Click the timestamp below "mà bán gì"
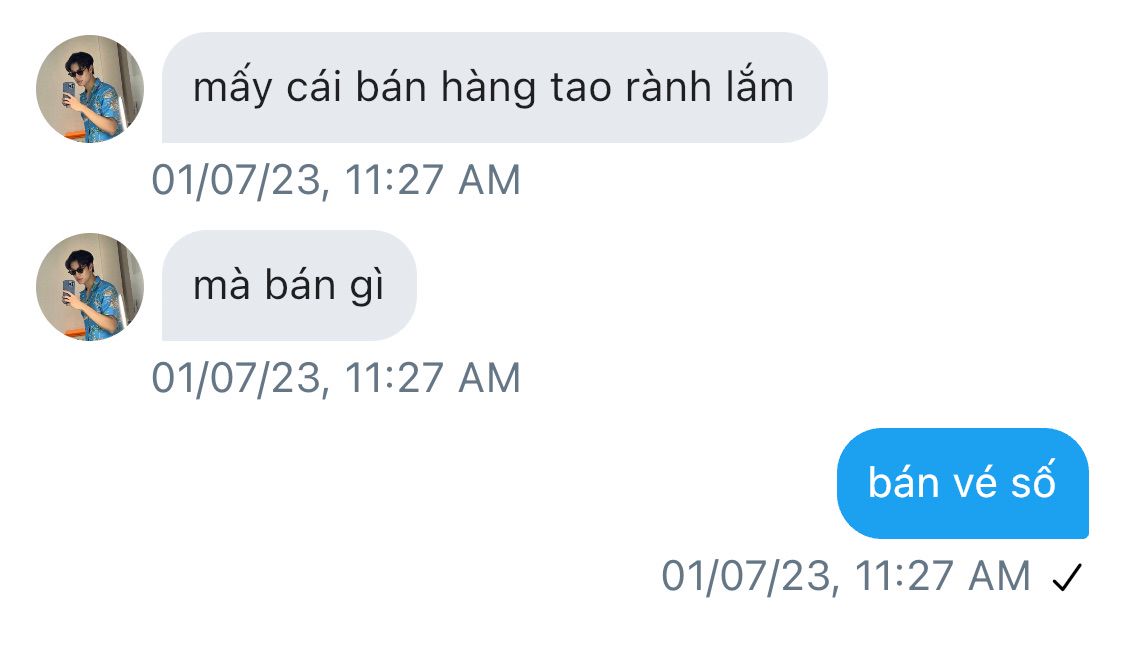Screen dimensions: 1125x669 coord(336,378)
